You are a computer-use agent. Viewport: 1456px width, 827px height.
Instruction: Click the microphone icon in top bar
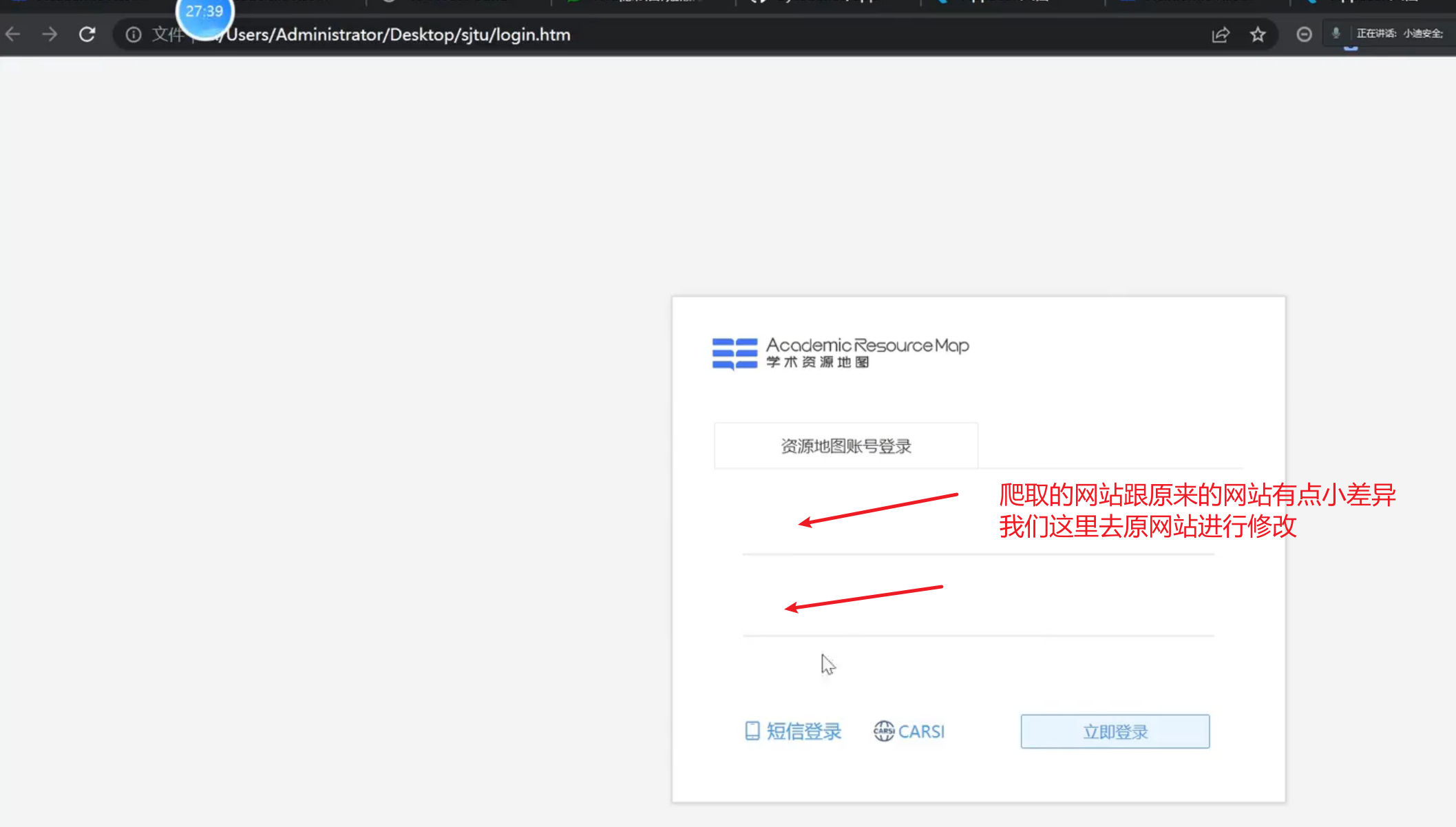tap(1336, 33)
